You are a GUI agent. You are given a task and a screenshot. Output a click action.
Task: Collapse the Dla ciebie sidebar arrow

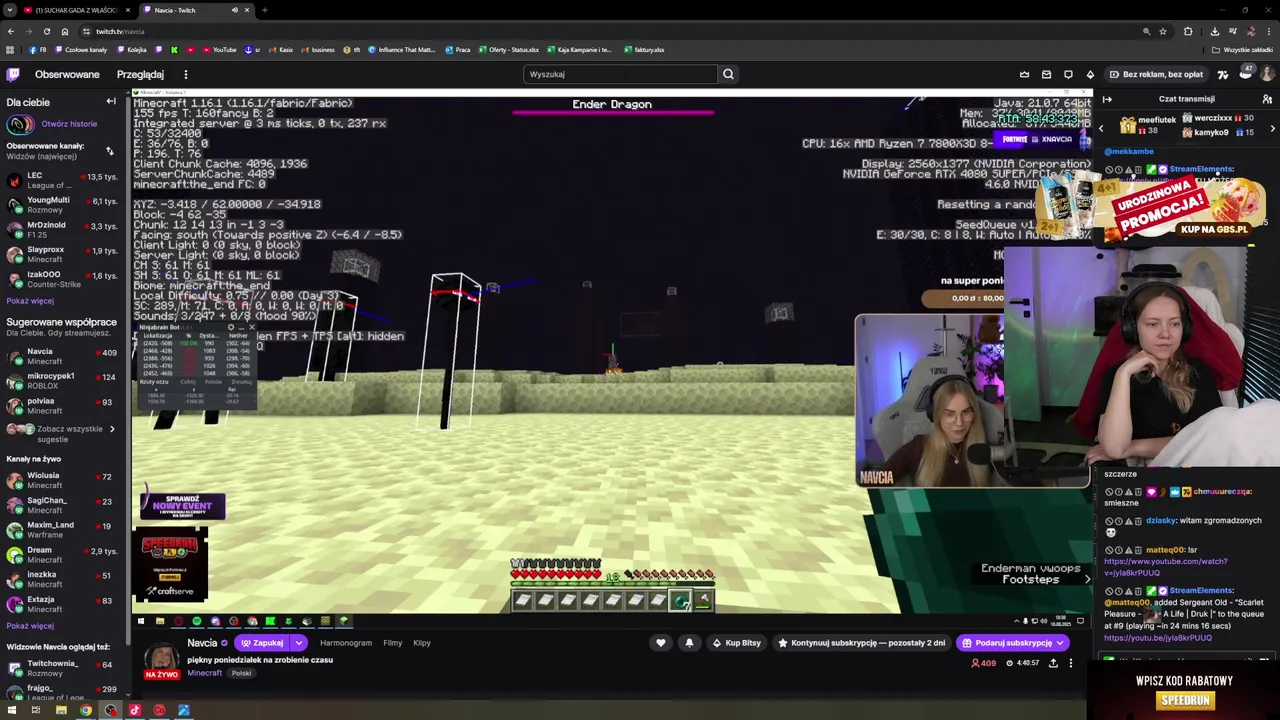[111, 102]
